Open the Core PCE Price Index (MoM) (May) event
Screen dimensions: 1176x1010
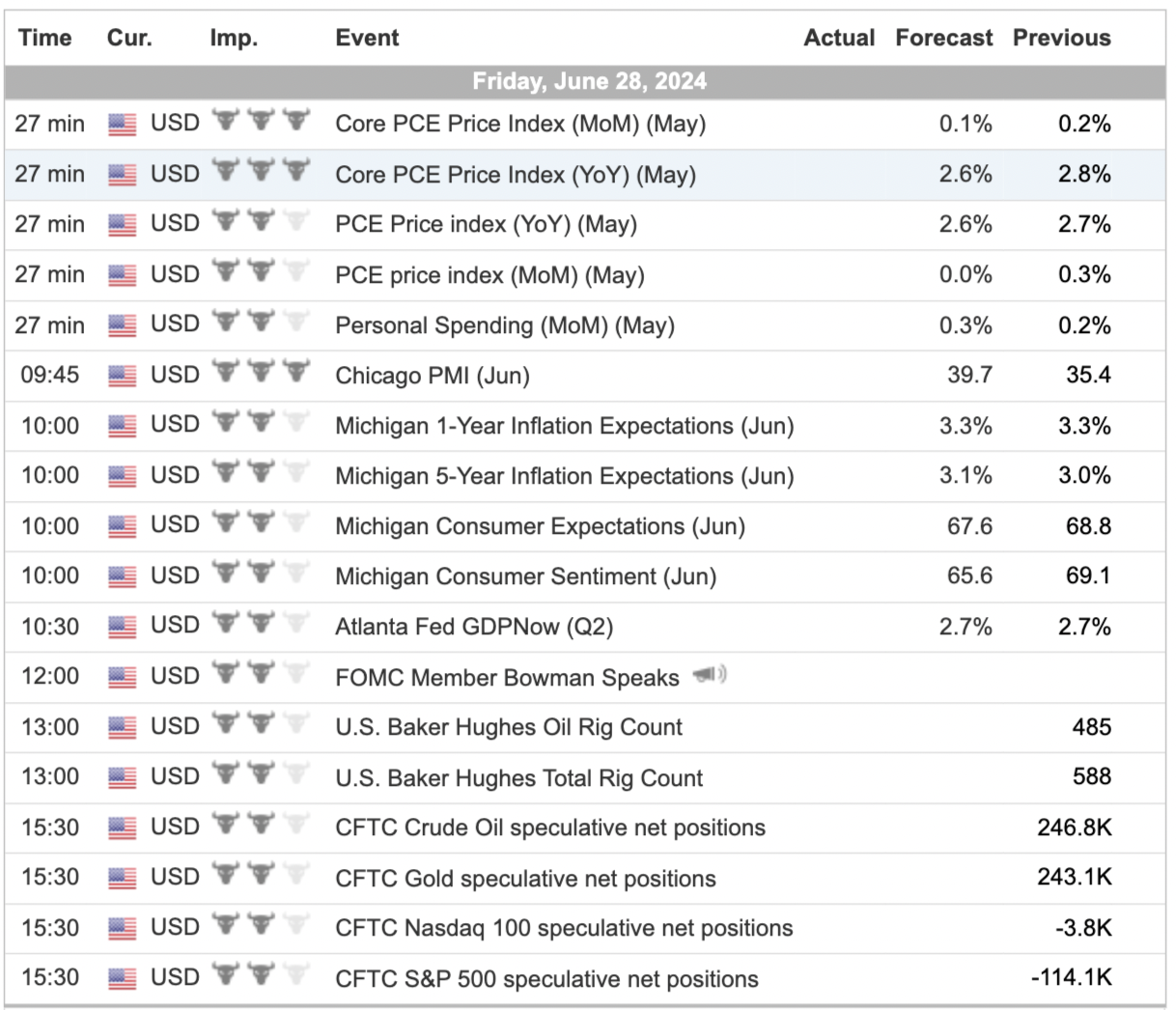[520, 125]
